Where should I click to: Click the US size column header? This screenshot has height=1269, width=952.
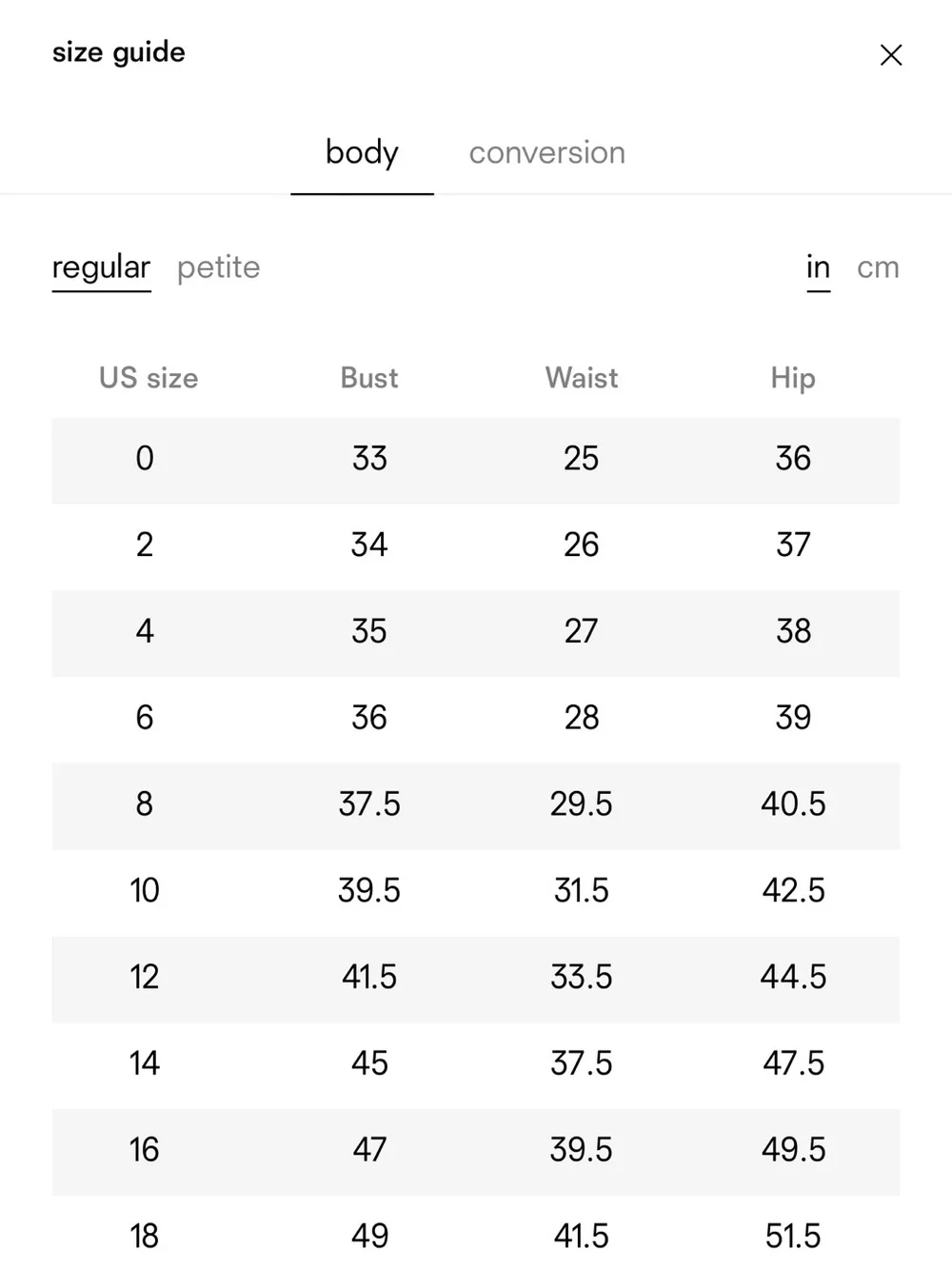click(149, 378)
